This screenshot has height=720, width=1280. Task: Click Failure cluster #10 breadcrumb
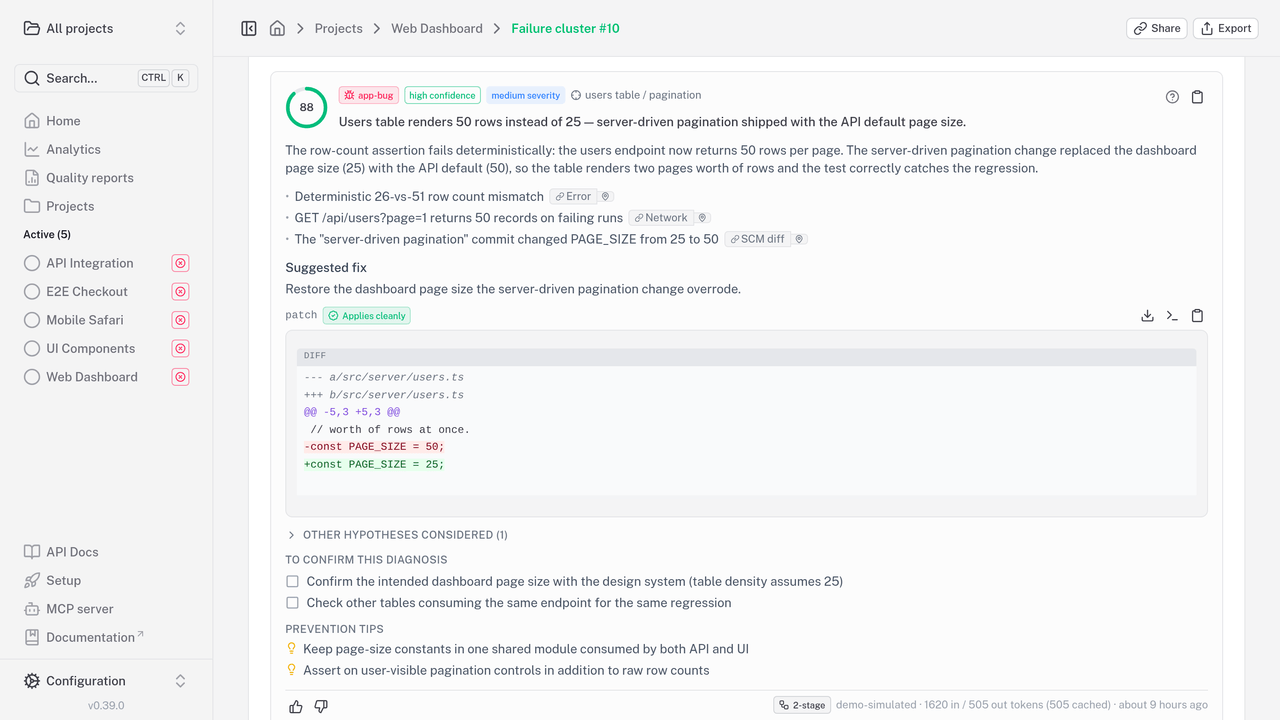565,28
